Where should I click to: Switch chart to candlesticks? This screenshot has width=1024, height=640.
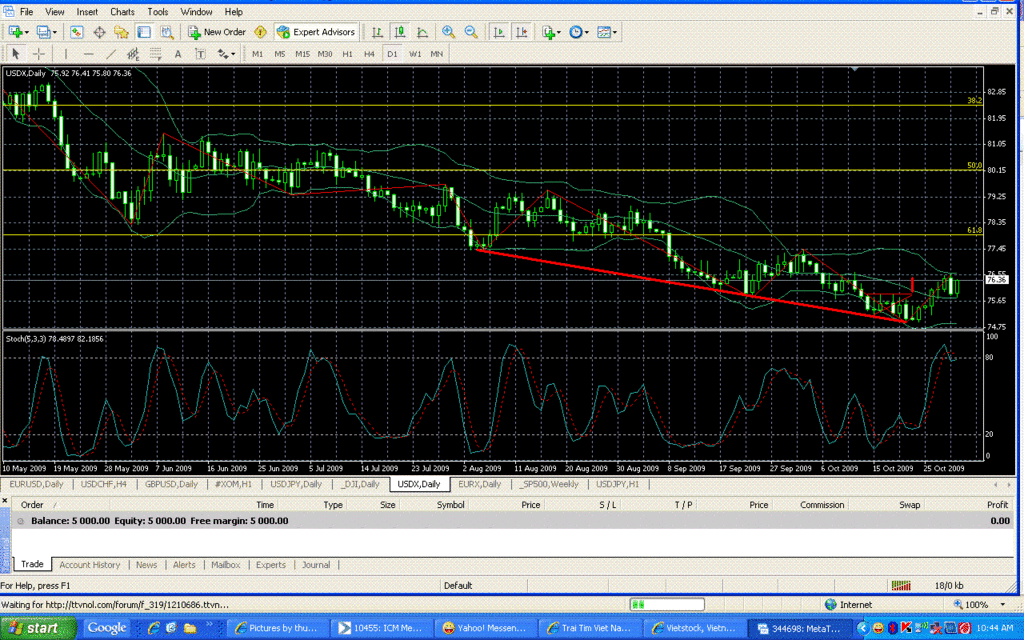400,31
